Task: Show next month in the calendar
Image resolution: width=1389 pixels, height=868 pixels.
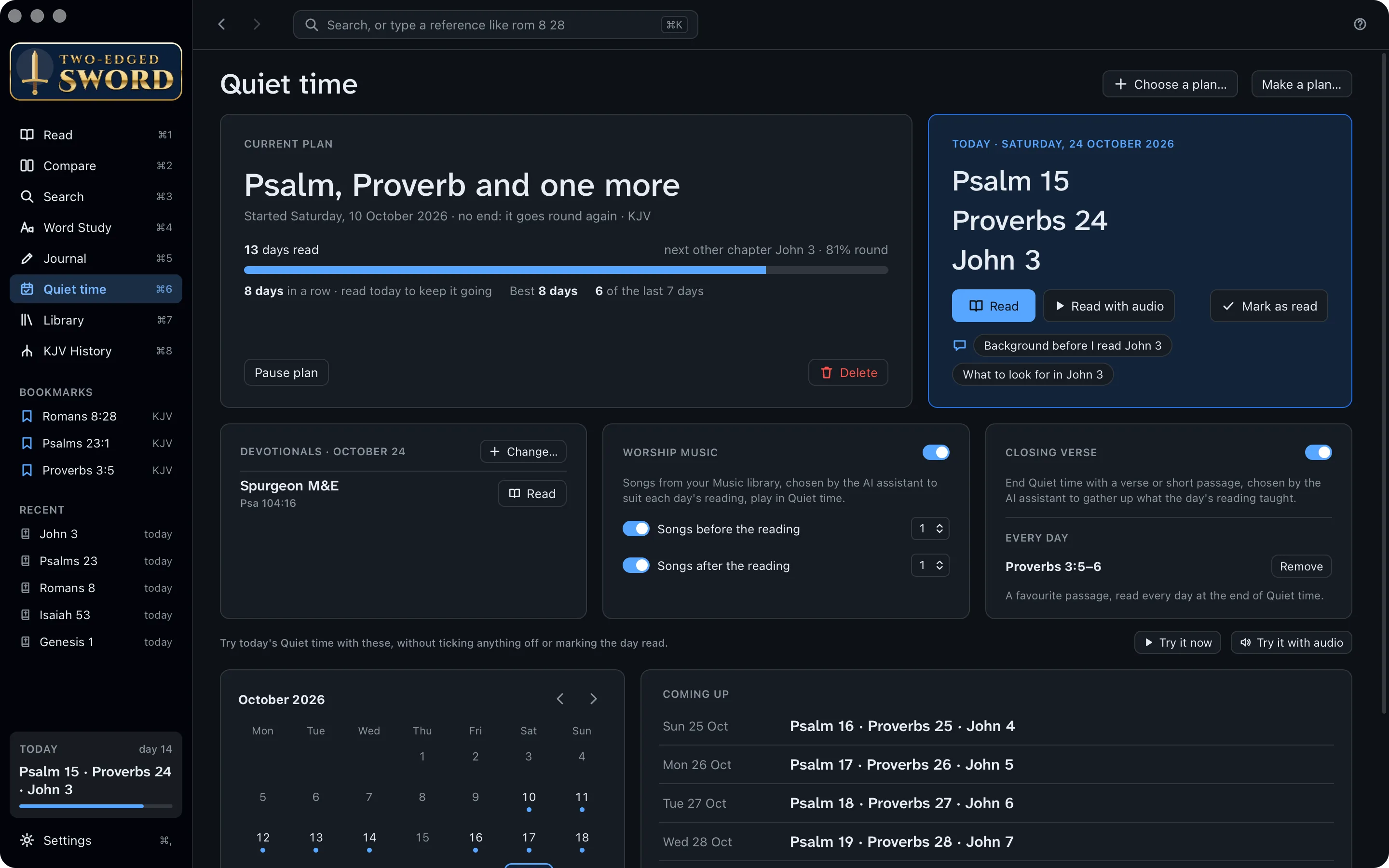Action: click(x=594, y=699)
